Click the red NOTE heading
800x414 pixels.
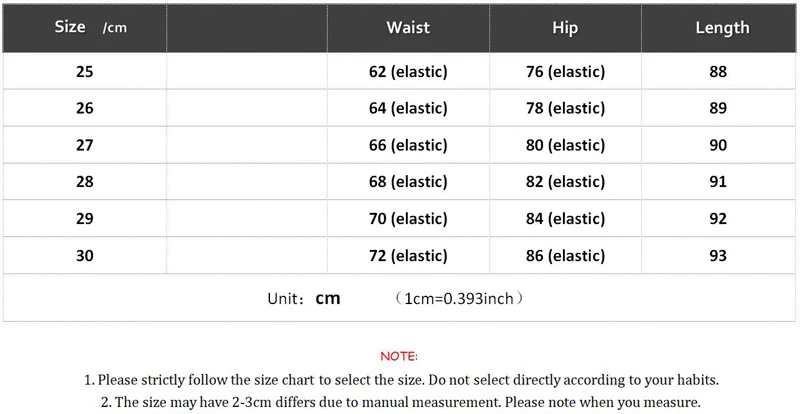tap(399, 356)
